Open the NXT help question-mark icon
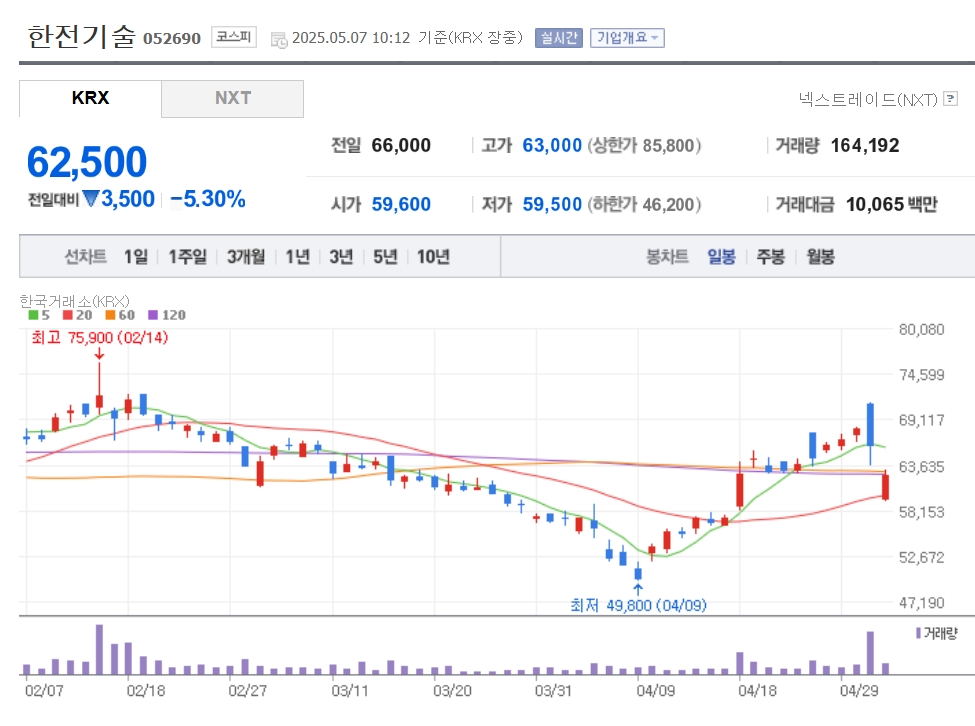Screen dimensions: 975x726 click(950, 99)
